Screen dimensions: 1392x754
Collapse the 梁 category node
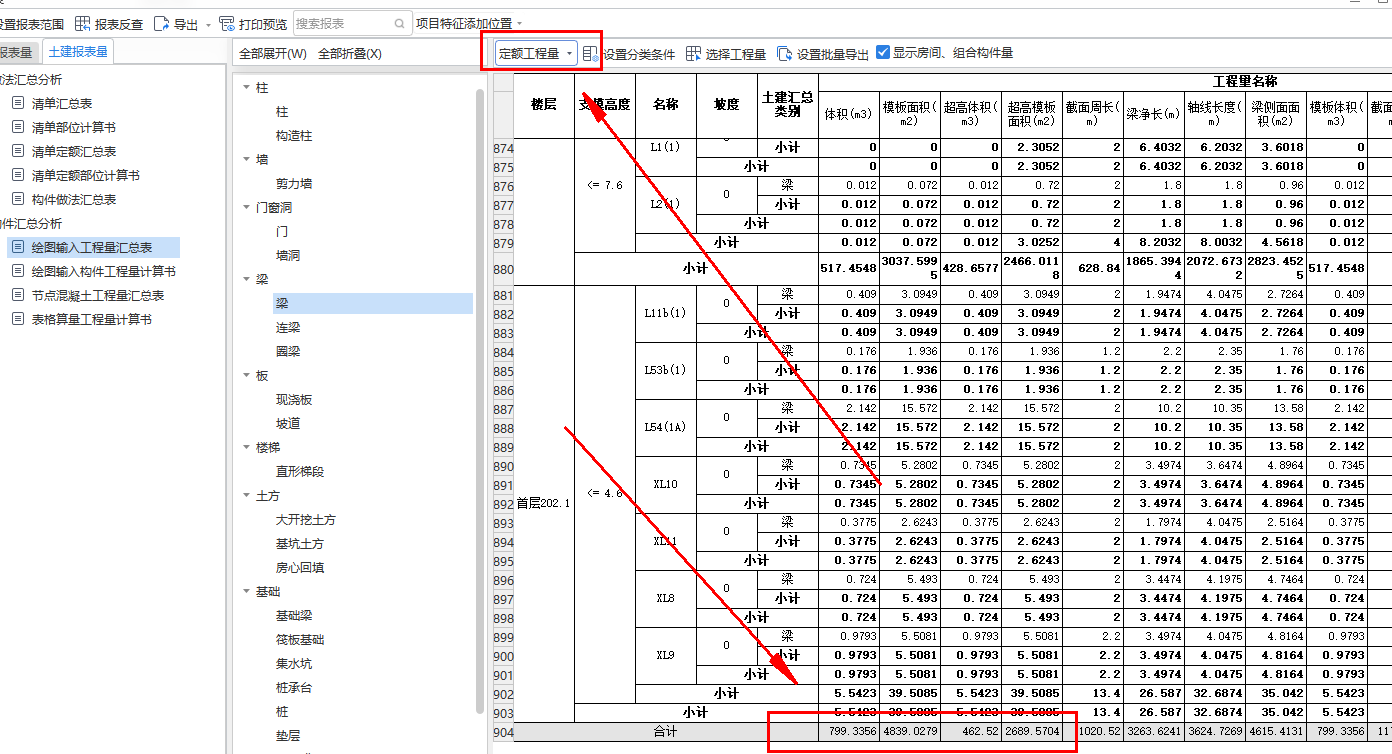click(246, 279)
